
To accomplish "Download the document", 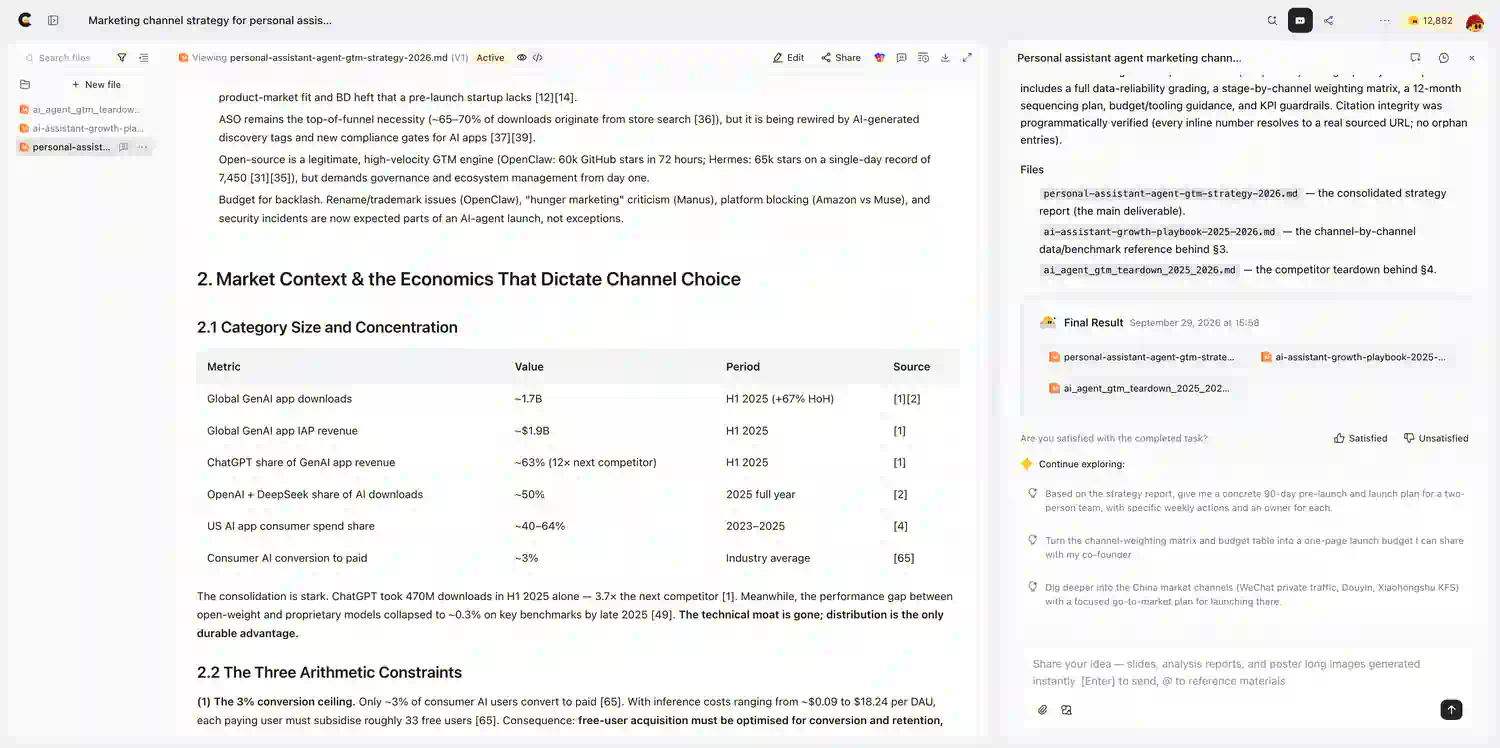I will [945, 58].
